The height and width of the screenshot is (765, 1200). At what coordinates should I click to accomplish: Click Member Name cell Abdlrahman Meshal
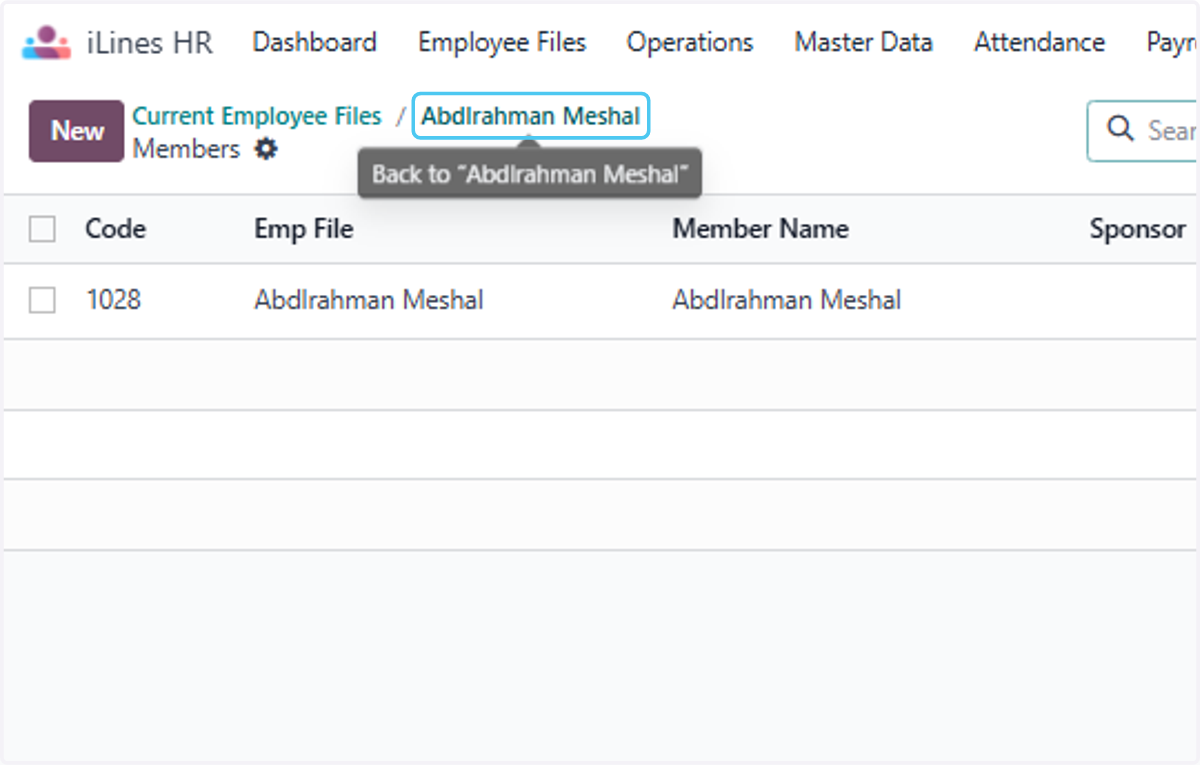click(x=787, y=300)
